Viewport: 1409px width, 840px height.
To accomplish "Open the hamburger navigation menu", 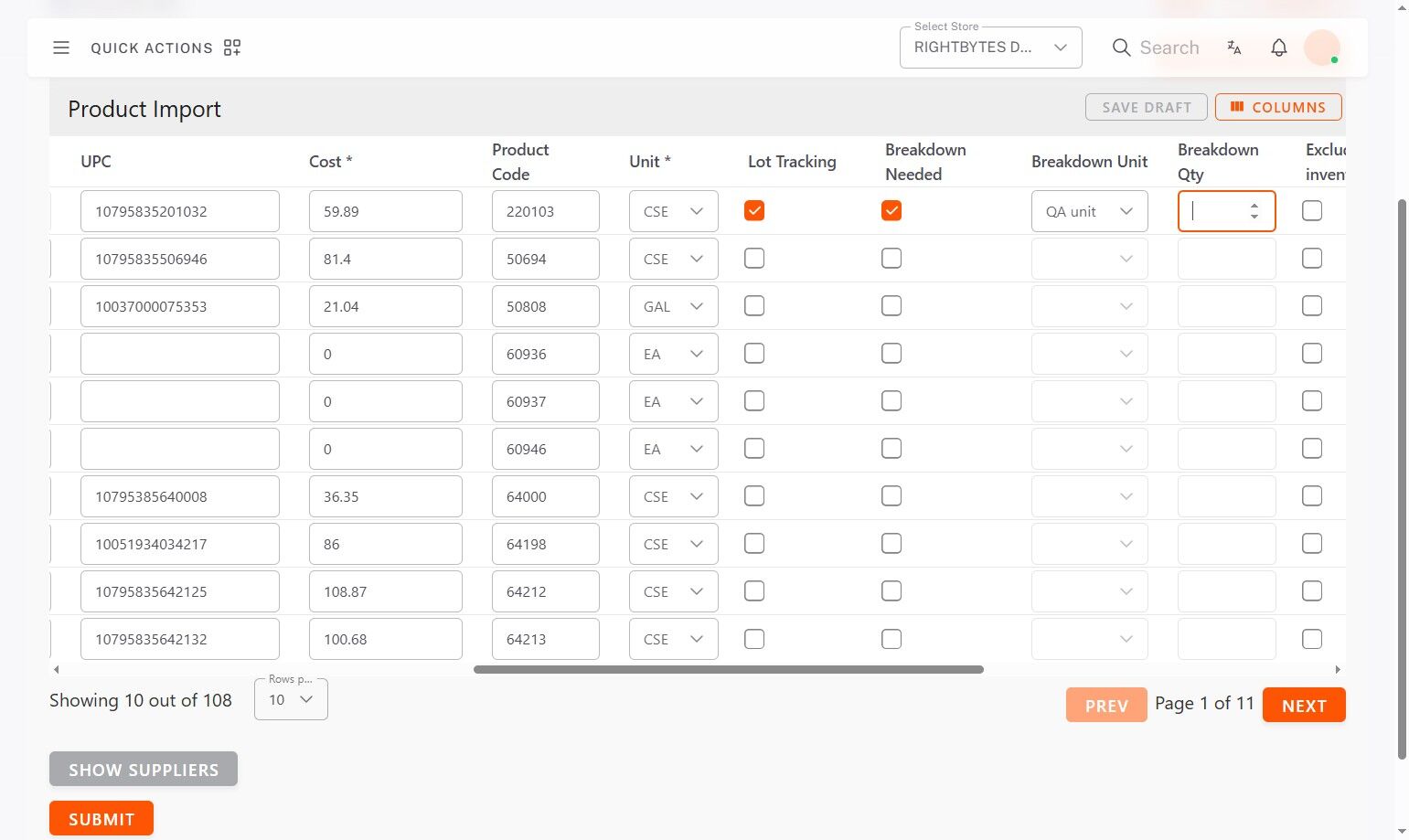I will [61, 48].
